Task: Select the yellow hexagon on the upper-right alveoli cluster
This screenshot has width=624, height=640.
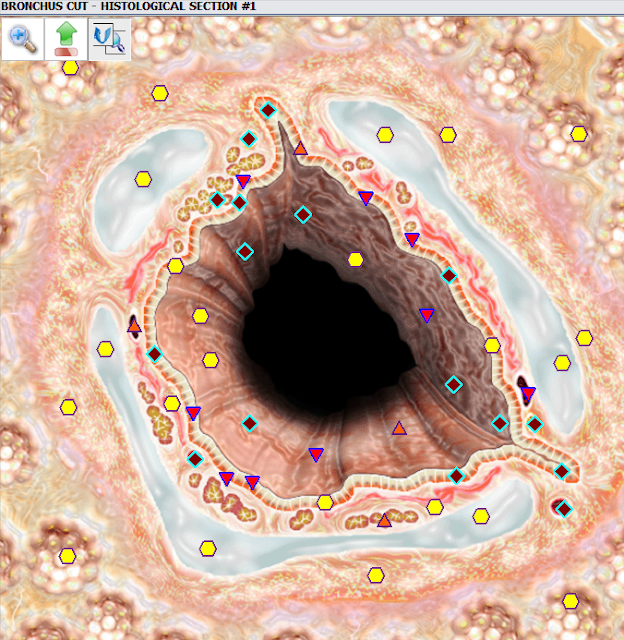Action: (x=579, y=134)
